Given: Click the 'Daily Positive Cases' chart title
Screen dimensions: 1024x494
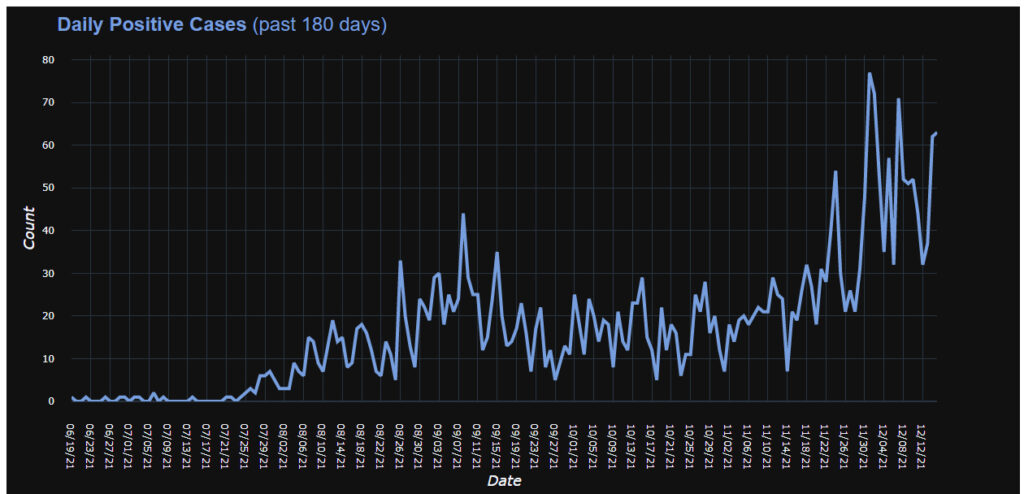Looking at the screenshot, I should 151,24.
